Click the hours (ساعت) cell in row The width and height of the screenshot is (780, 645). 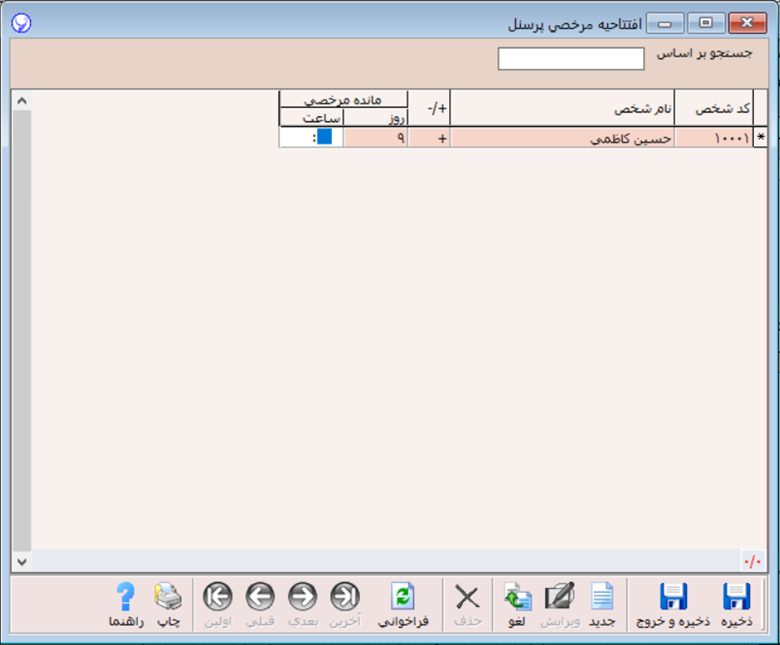(x=310, y=138)
